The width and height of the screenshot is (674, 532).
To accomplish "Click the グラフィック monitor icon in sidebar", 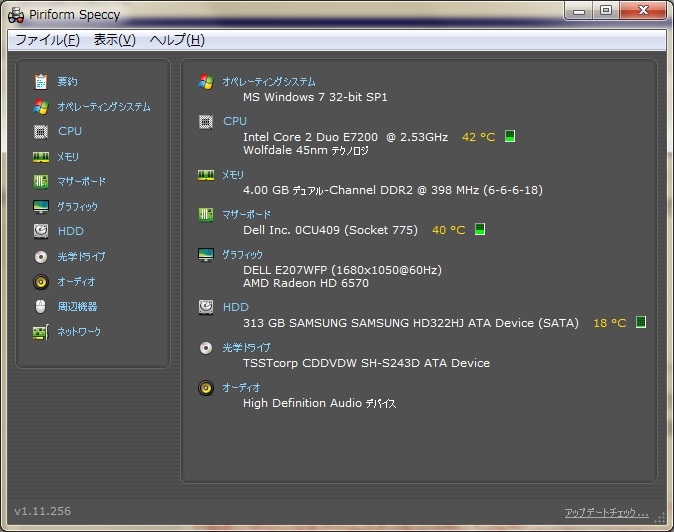I will pos(41,207).
